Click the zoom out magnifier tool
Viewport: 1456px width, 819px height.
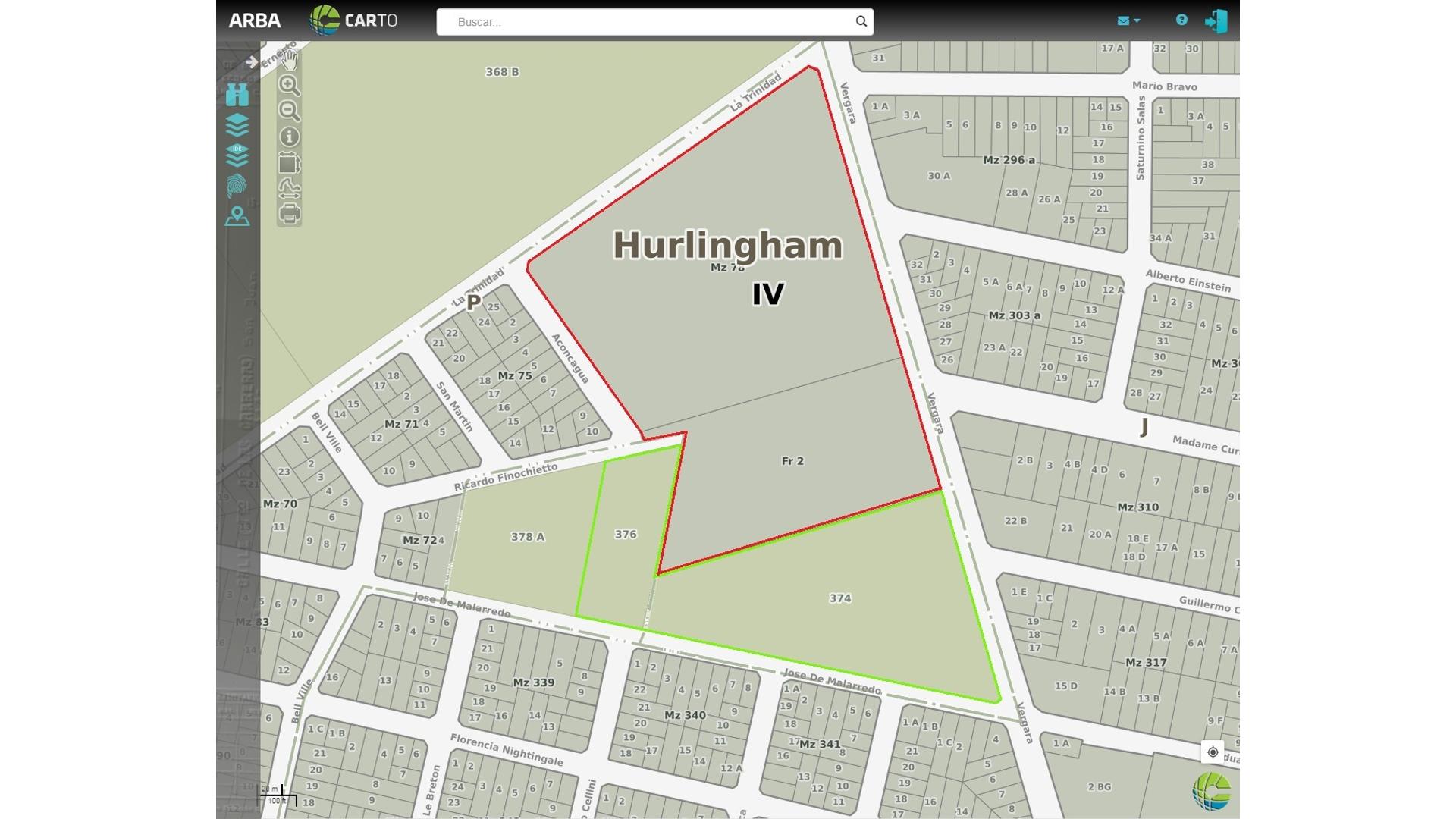[289, 111]
